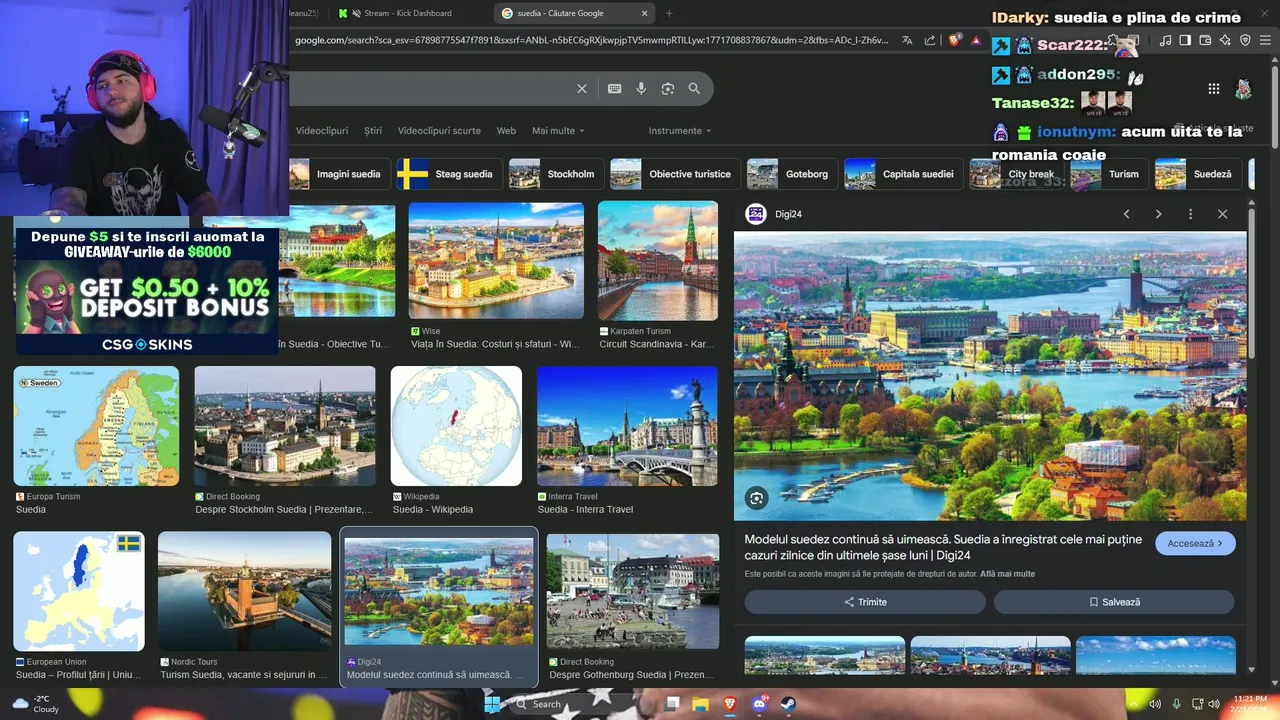Select the Stockholm filter chip

555,174
